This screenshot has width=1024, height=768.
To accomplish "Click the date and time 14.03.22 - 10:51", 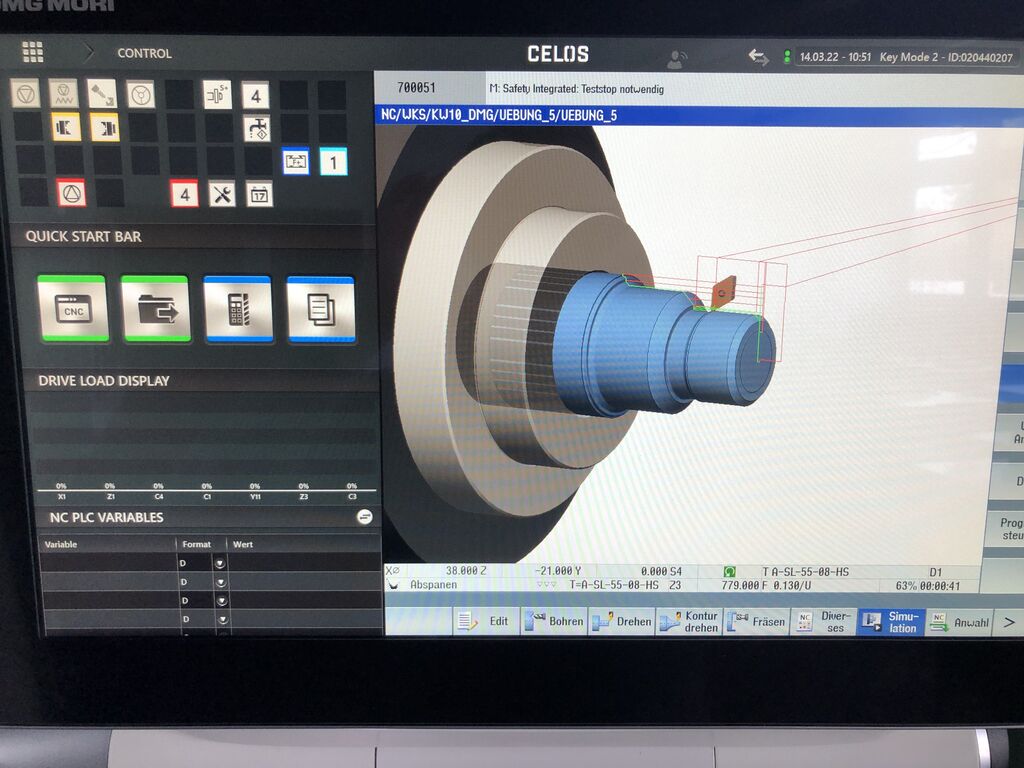I will click(835, 57).
